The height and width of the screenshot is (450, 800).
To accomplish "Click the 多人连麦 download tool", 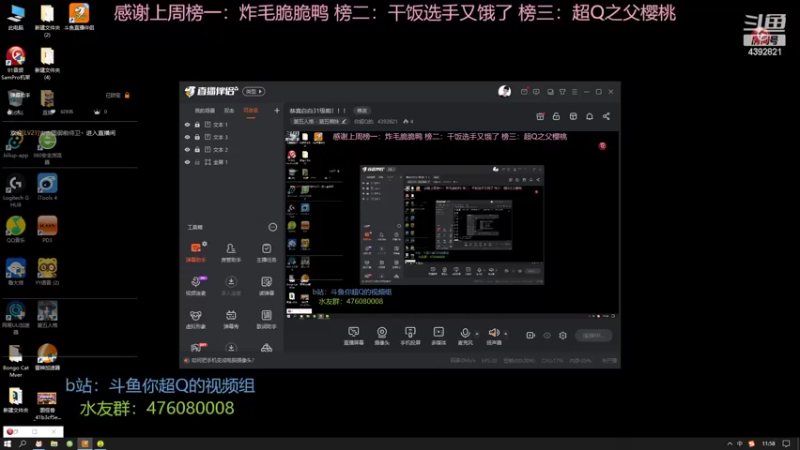I will [x=231, y=286].
